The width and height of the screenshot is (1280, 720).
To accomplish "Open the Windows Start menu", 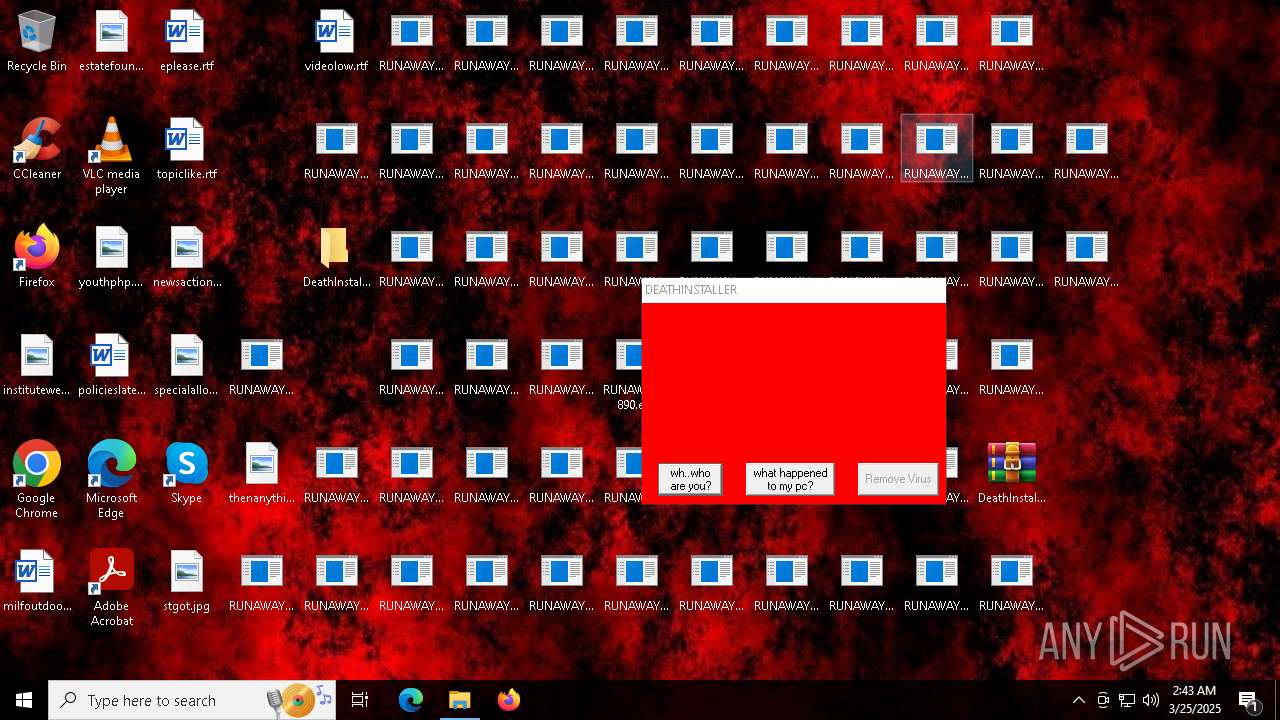I will [24, 700].
